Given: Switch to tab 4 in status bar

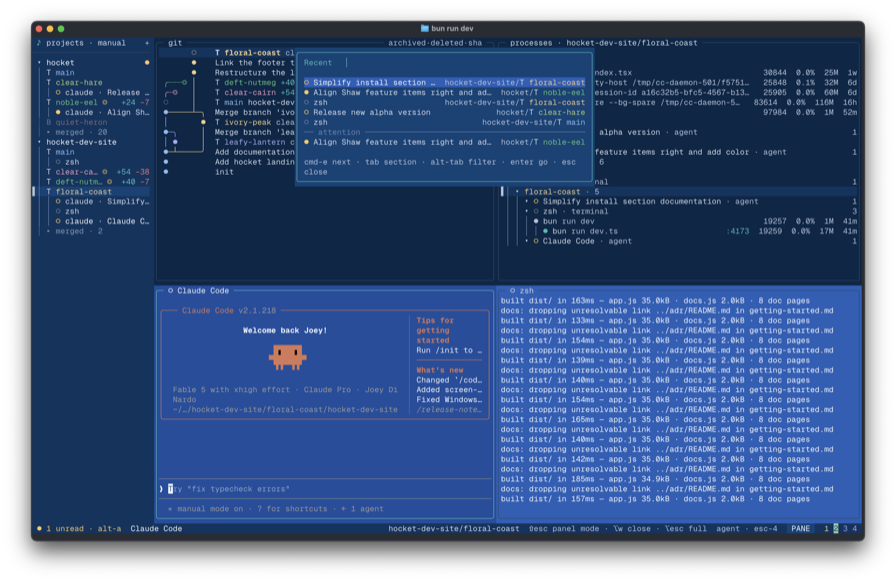Looking at the screenshot, I should point(854,528).
